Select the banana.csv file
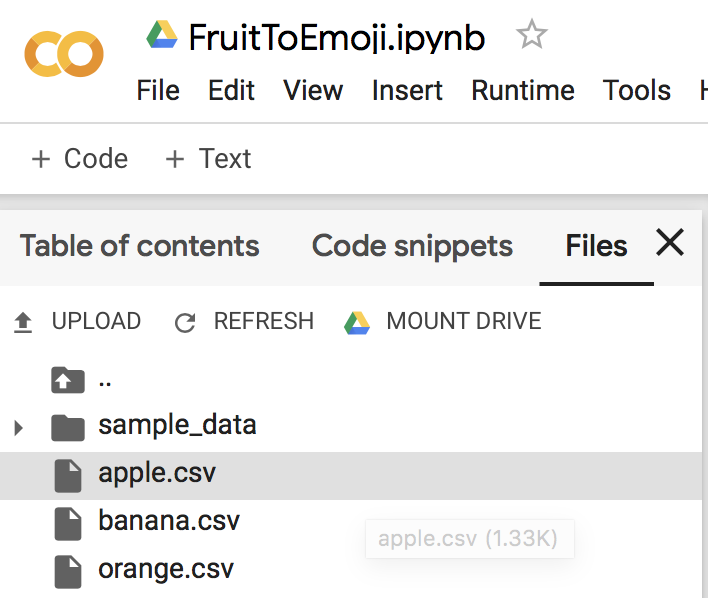Image resolution: width=708 pixels, height=598 pixels. 168,521
